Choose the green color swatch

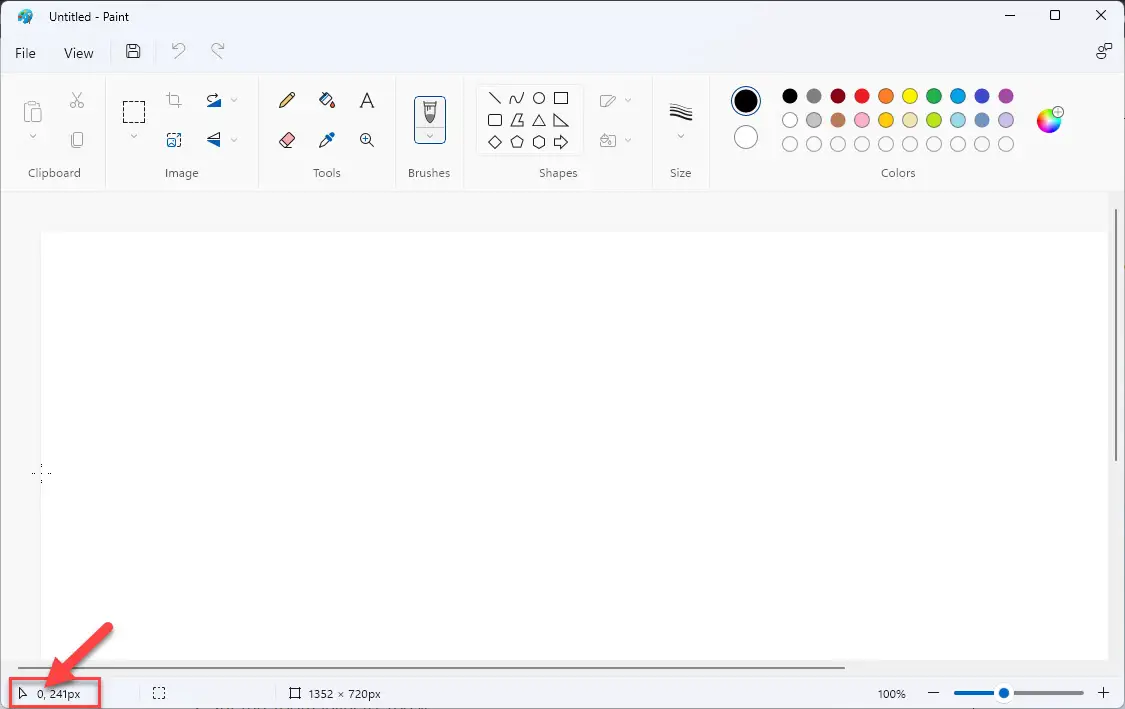pyautogui.click(x=933, y=96)
